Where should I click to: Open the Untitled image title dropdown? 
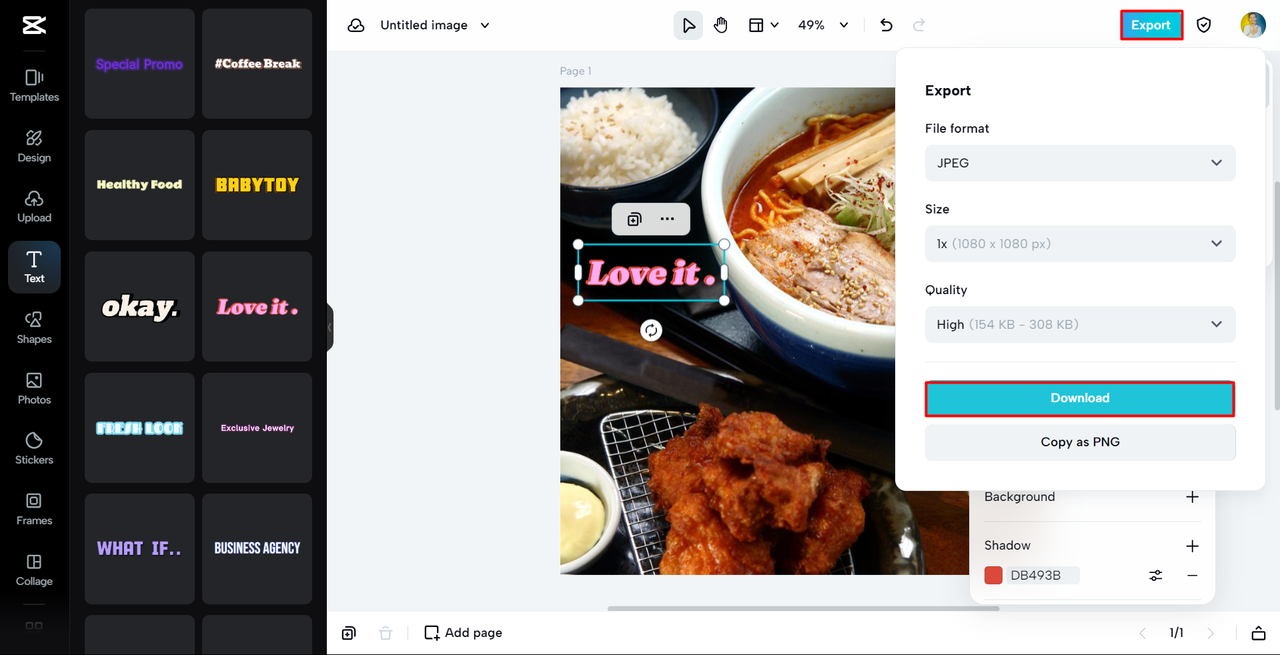point(435,25)
